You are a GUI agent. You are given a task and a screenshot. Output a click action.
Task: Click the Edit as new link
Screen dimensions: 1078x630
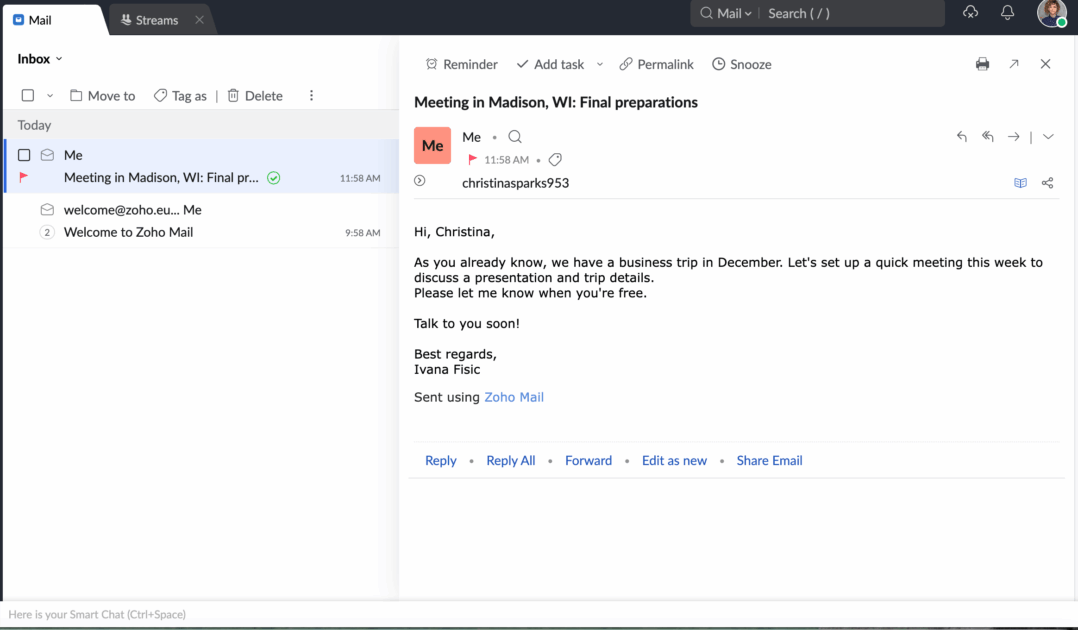click(674, 460)
